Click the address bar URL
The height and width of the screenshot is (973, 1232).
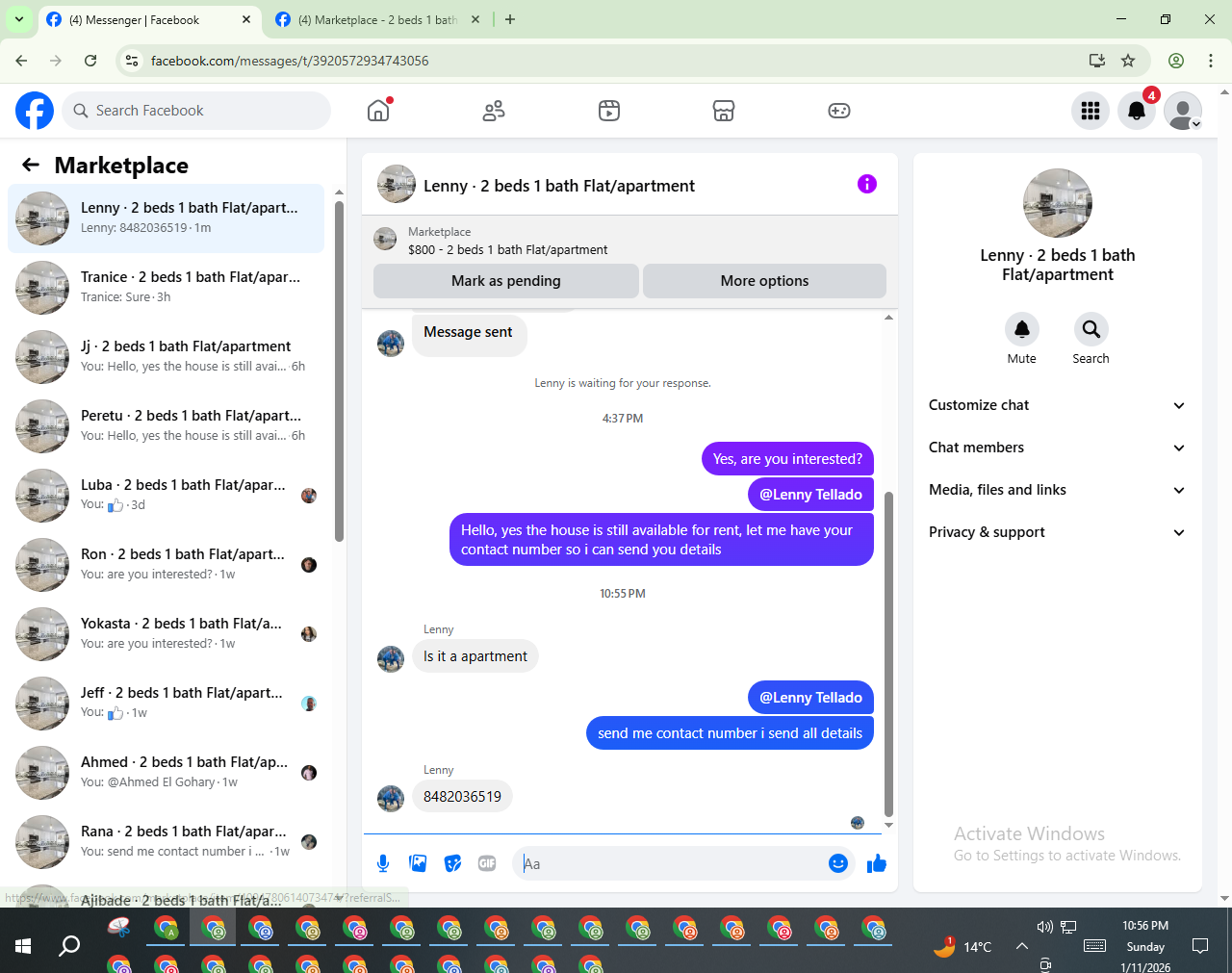coord(290,61)
